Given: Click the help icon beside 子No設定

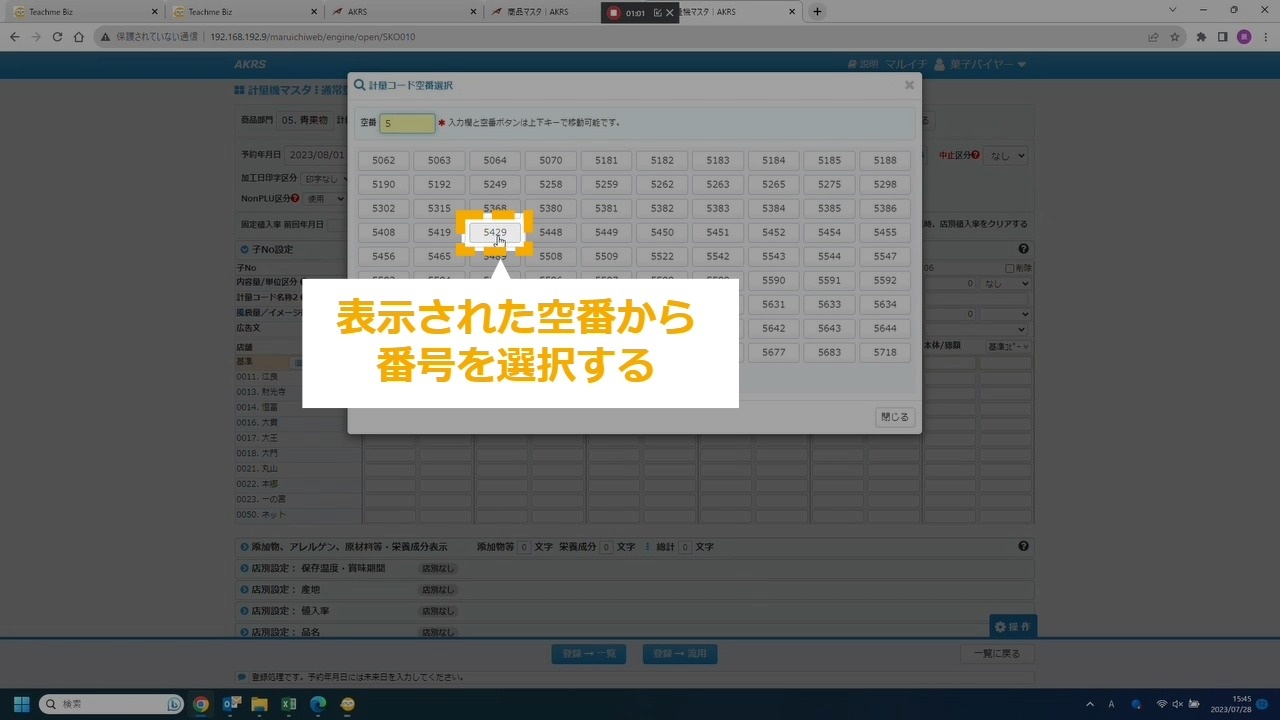Looking at the screenshot, I should [x=1023, y=249].
